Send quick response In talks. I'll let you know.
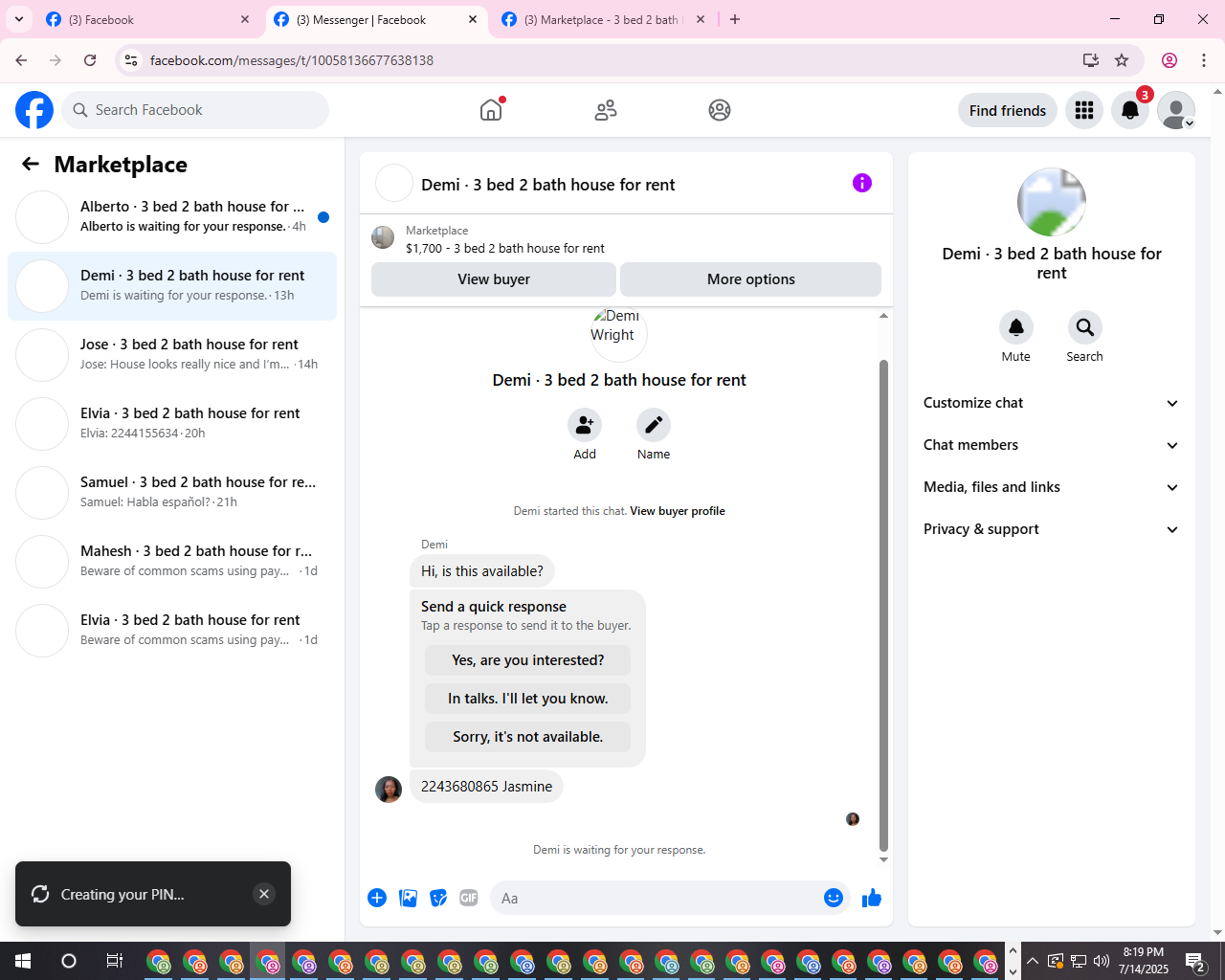Viewport: 1225px width, 980px height. click(x=528, y=699)
